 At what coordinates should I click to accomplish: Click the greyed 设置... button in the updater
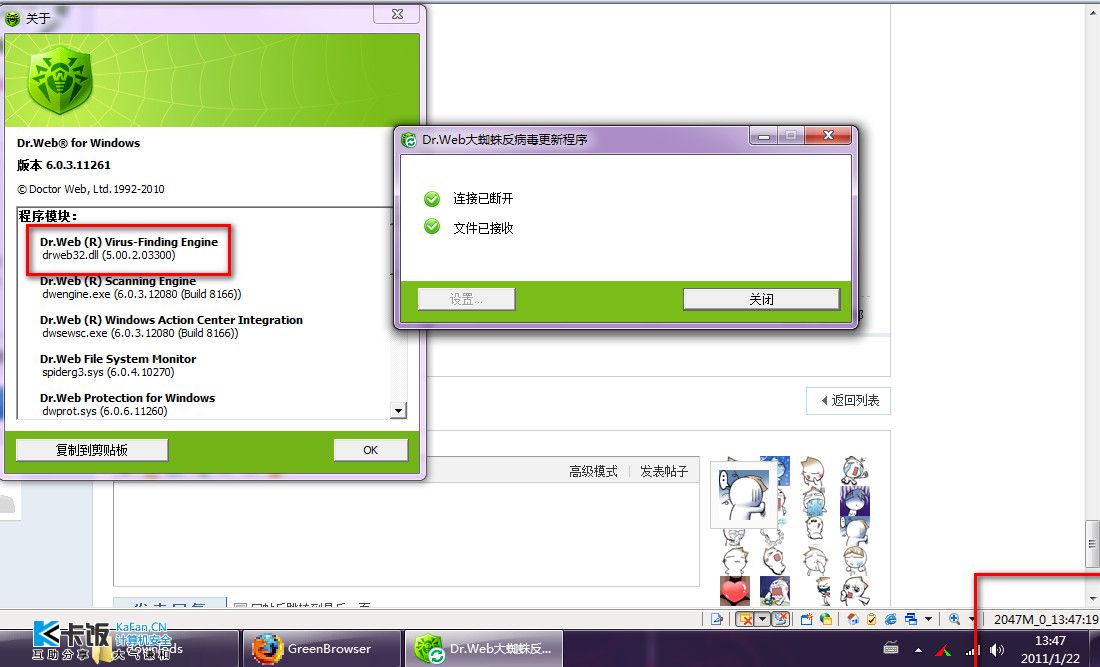pyautogui.click(x=467, y=299)
